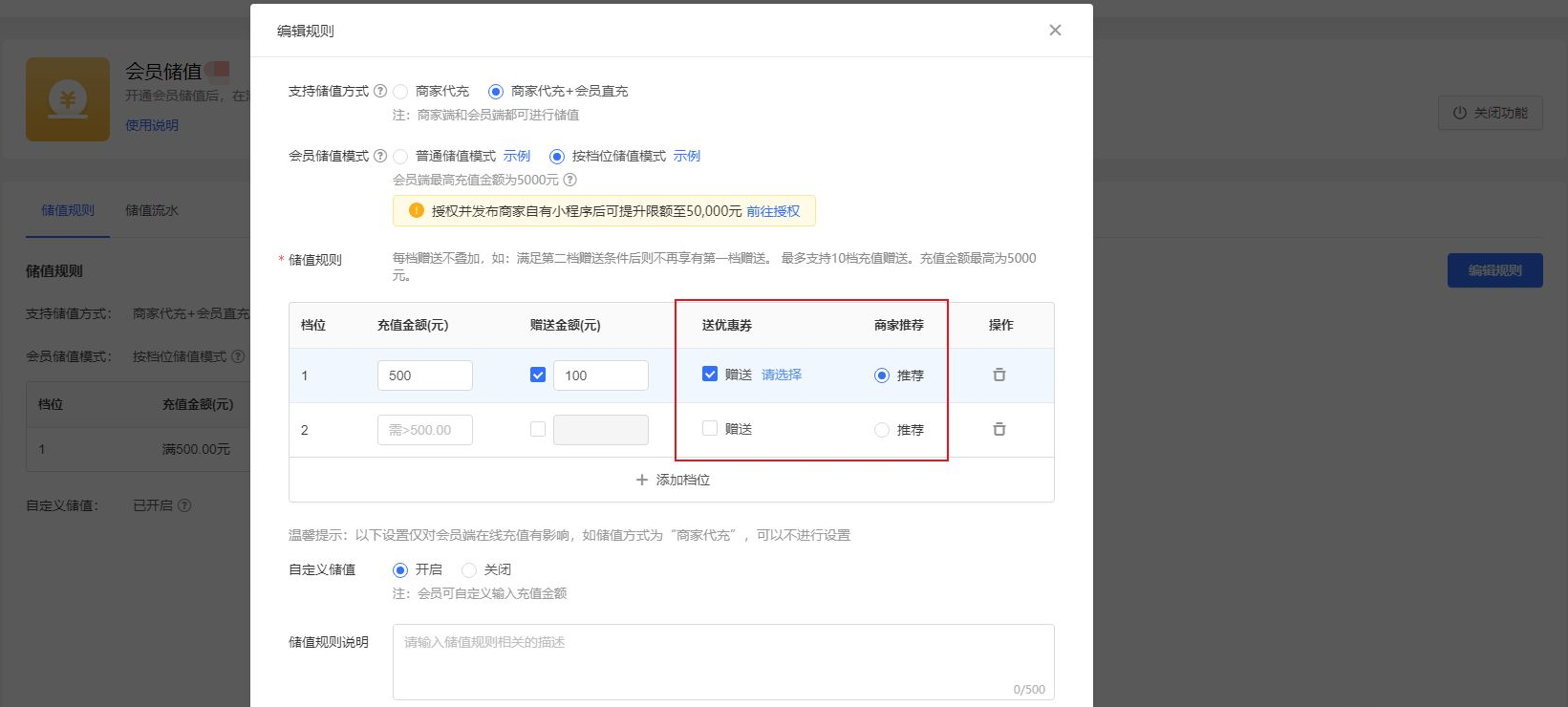Click 充值金额 field showing 500
This screenshot has height=707, width=1568.
pyautogui.click(x=425, y=375)
